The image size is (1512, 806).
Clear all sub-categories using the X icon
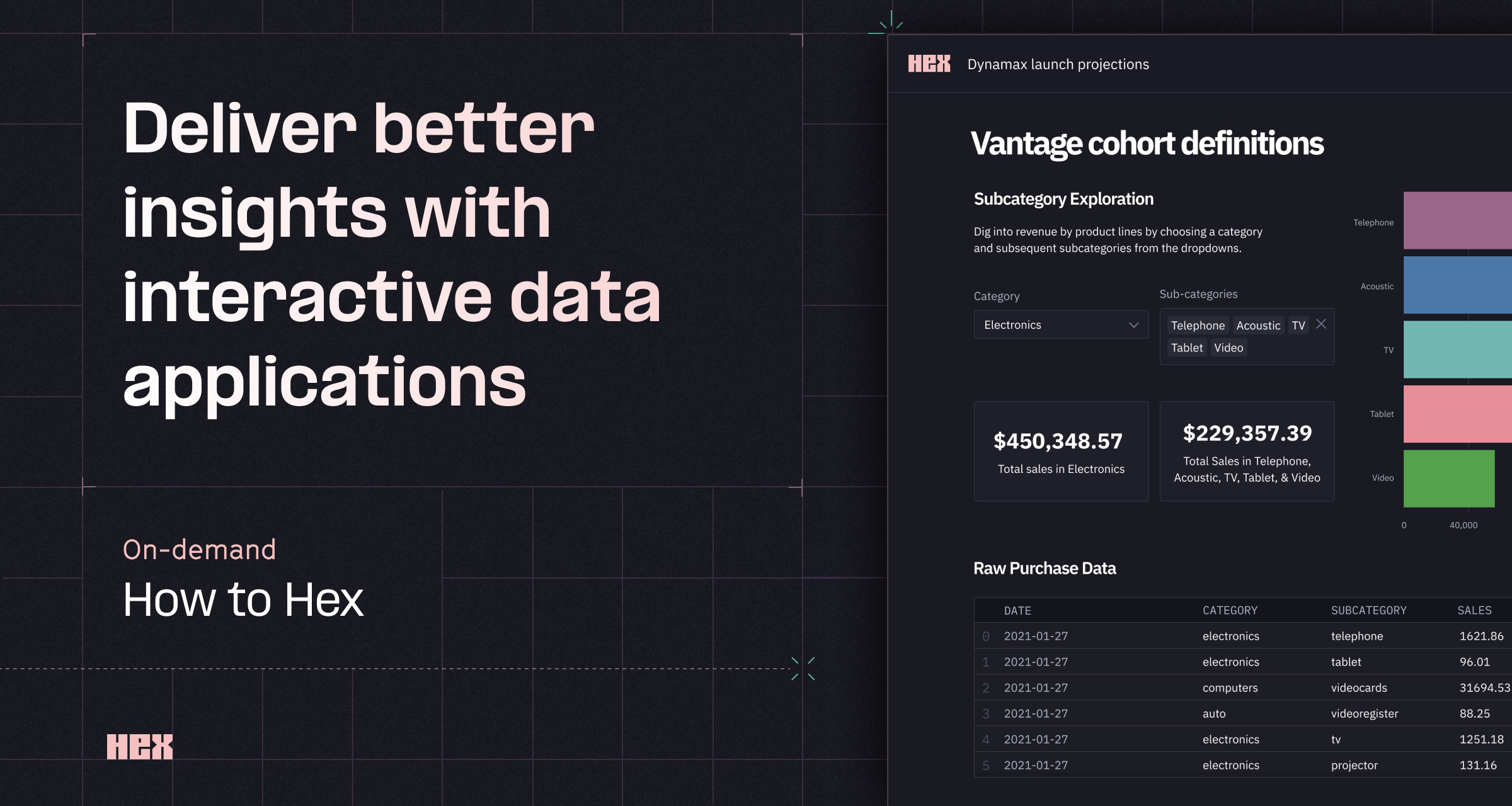(x=1321, y=324)
